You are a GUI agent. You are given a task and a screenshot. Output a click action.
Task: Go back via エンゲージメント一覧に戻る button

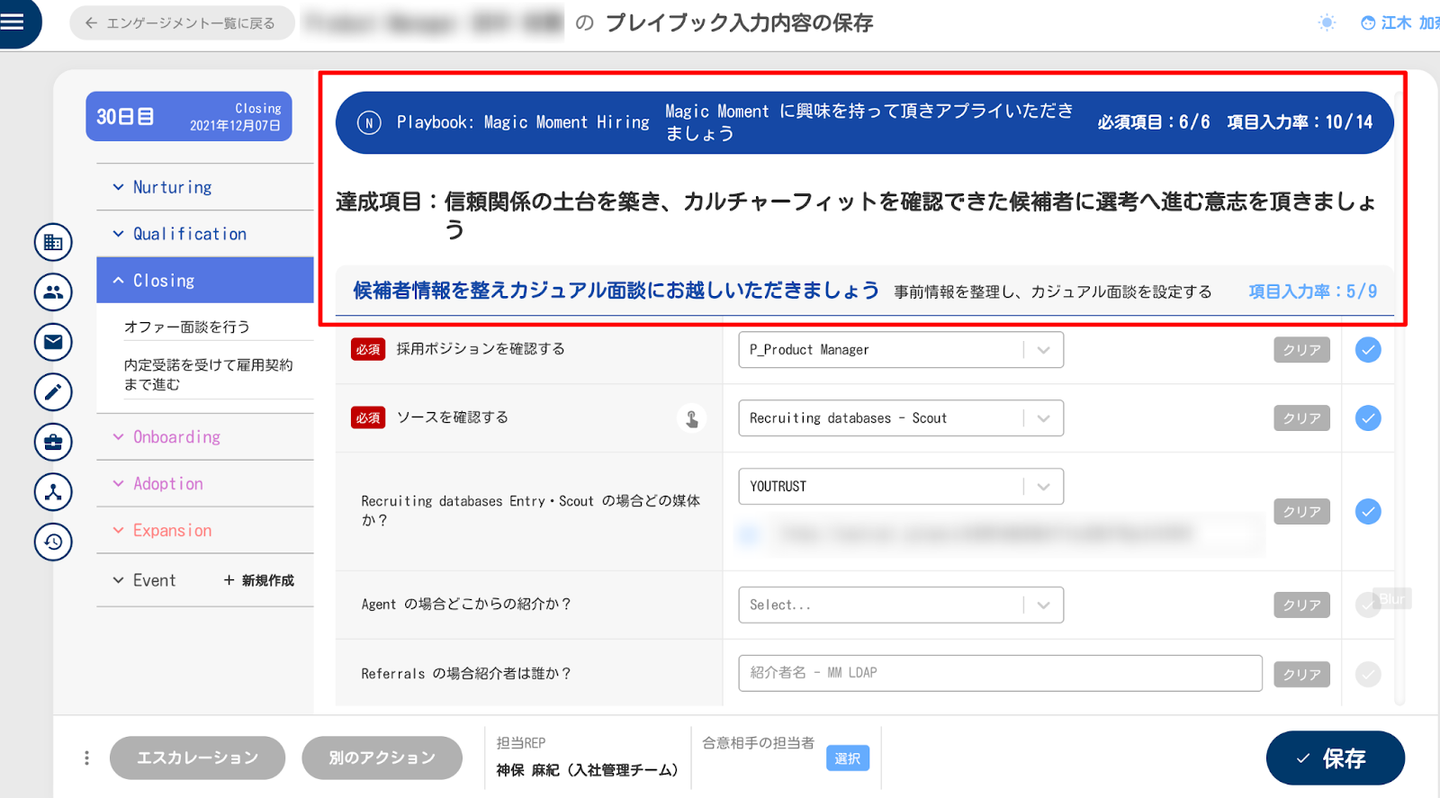tap(181, 23)
